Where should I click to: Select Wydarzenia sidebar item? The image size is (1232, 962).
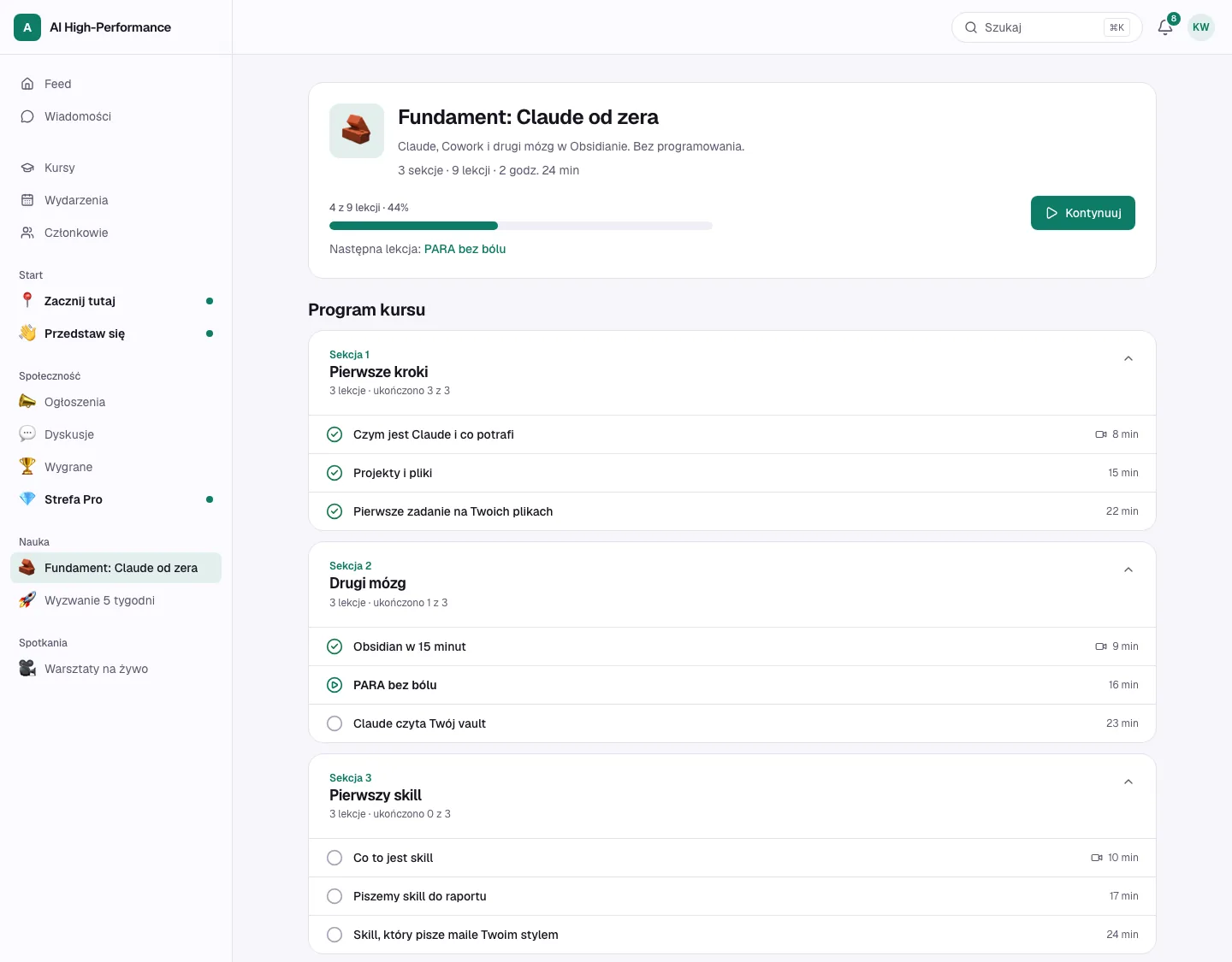(x=115, y=200)
